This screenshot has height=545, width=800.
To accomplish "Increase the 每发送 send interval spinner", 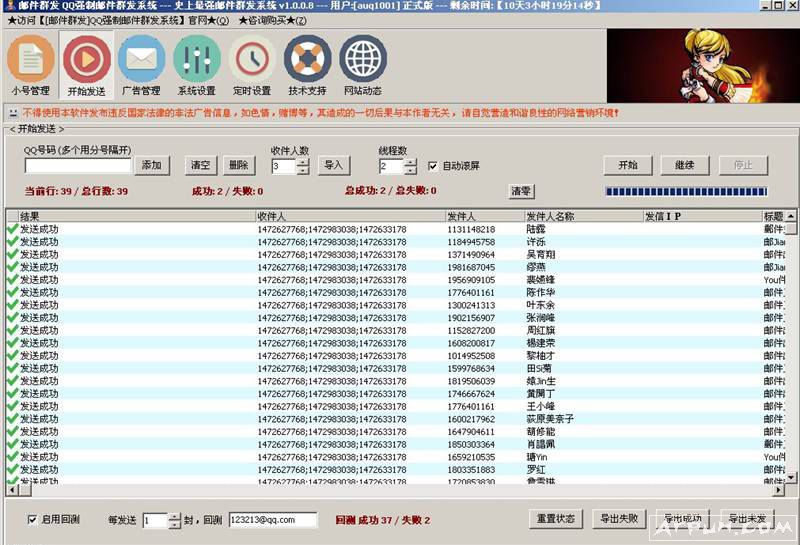I will coord(174,516).
